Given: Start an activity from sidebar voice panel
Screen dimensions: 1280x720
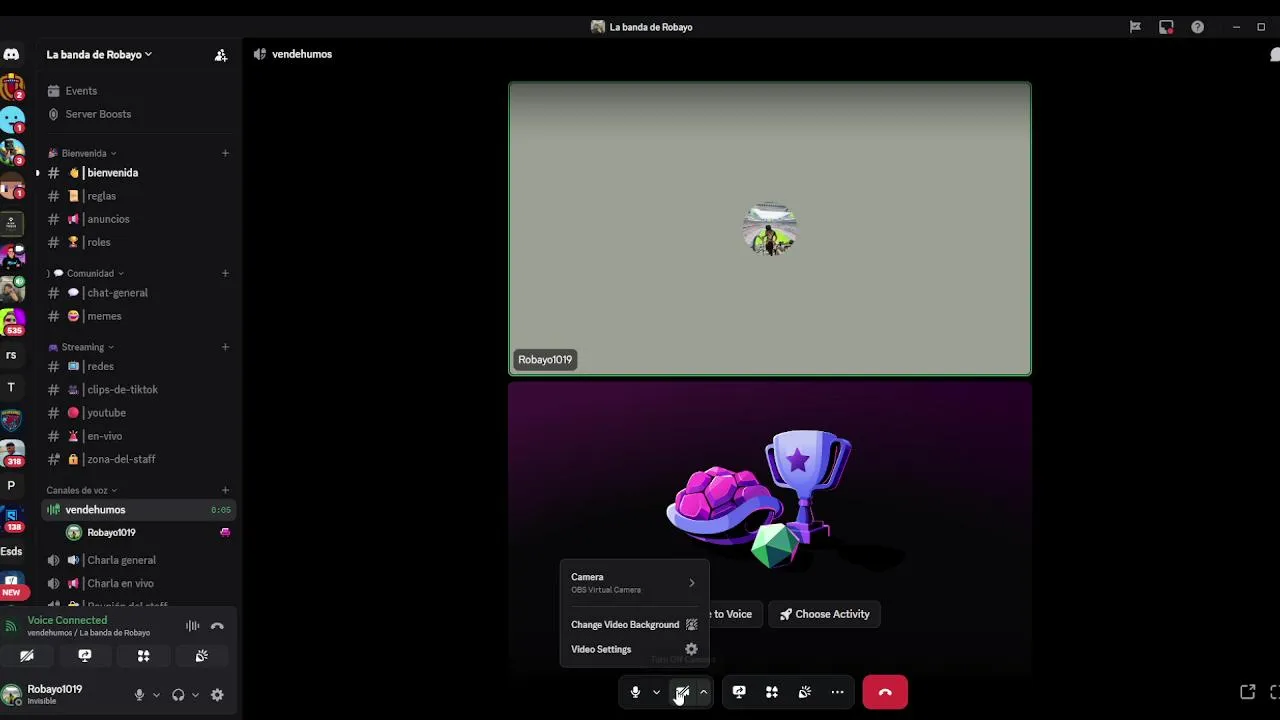Looking at the screenshot, I should (x=143, y=656).
